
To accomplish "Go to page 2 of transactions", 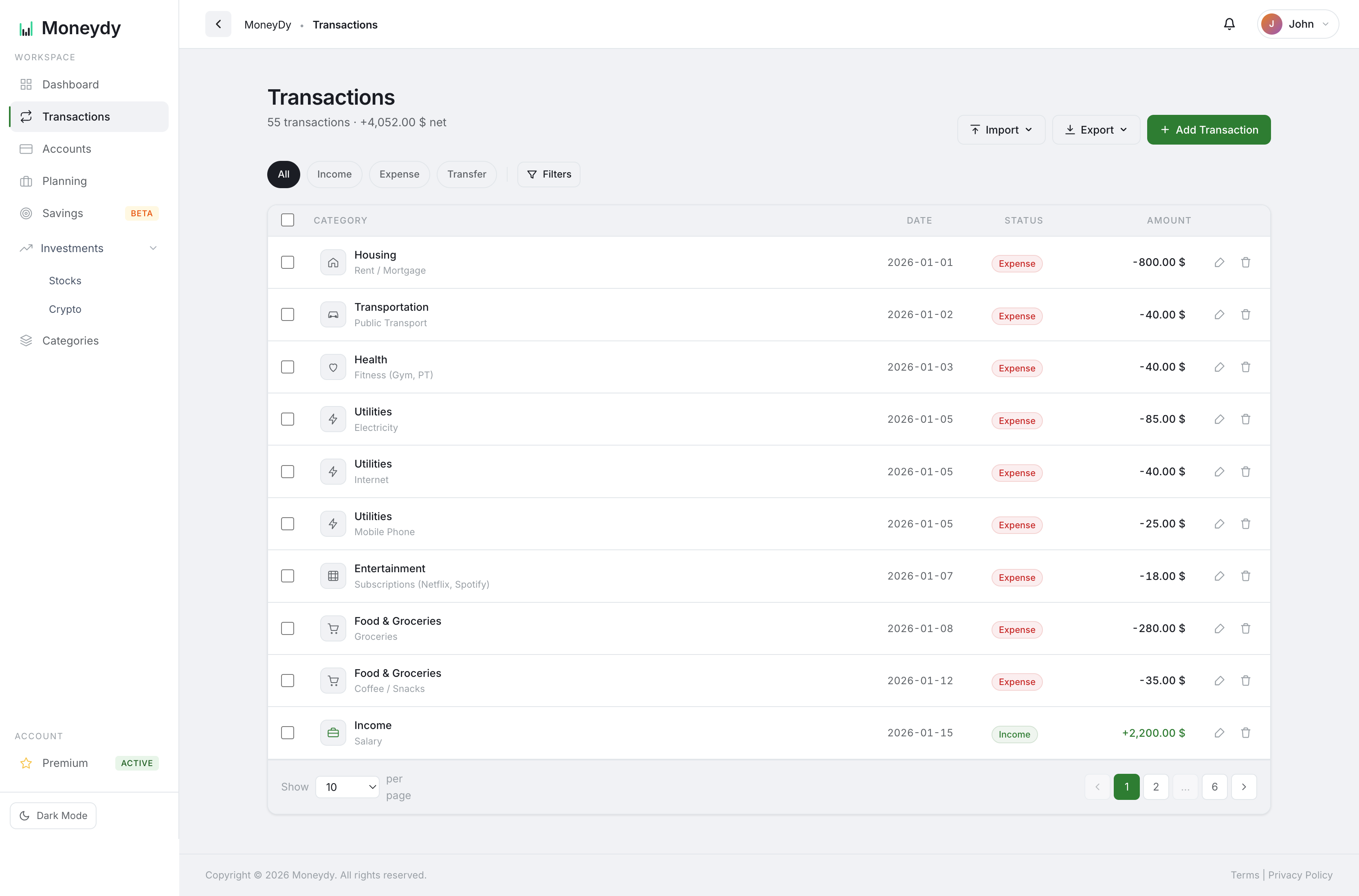I will point(1156,787).
